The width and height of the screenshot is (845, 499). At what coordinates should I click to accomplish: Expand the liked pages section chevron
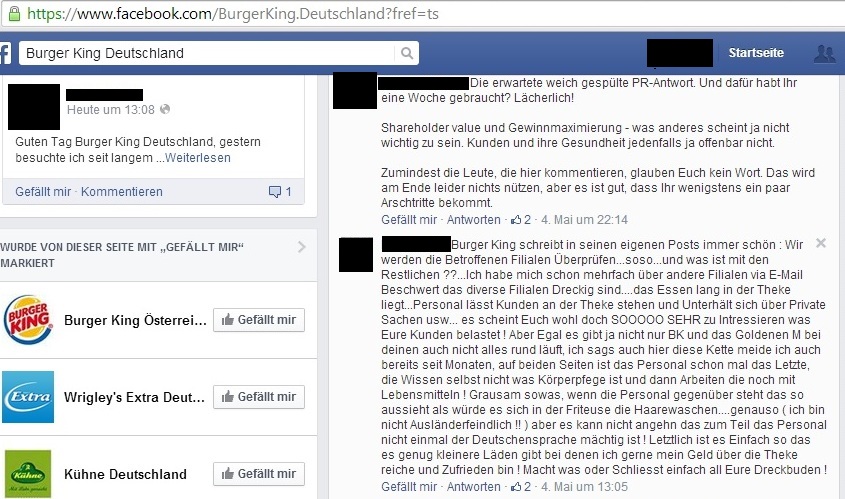(302, 247)
